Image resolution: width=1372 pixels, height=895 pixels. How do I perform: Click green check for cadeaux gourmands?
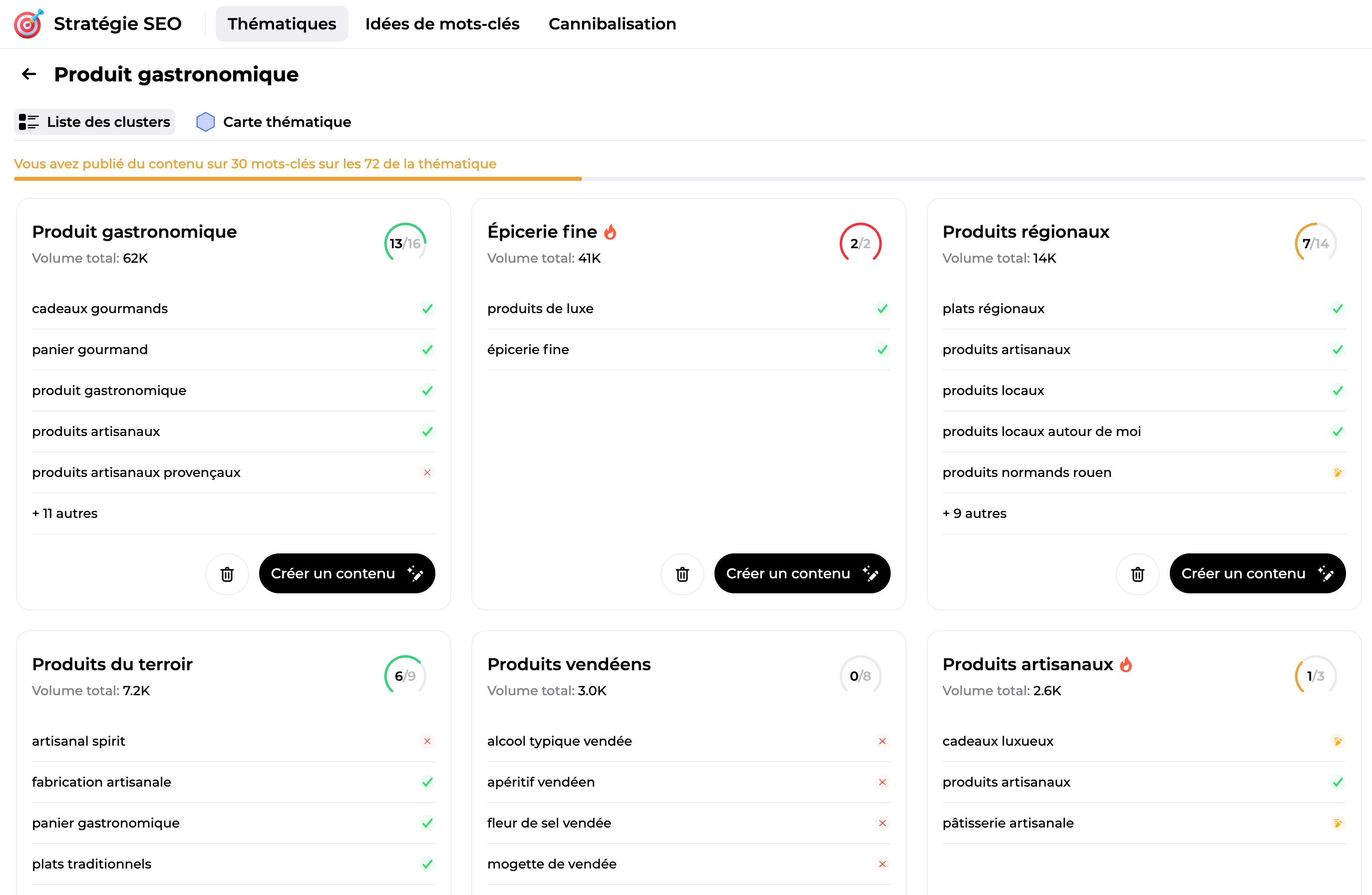tap(427, 309)
